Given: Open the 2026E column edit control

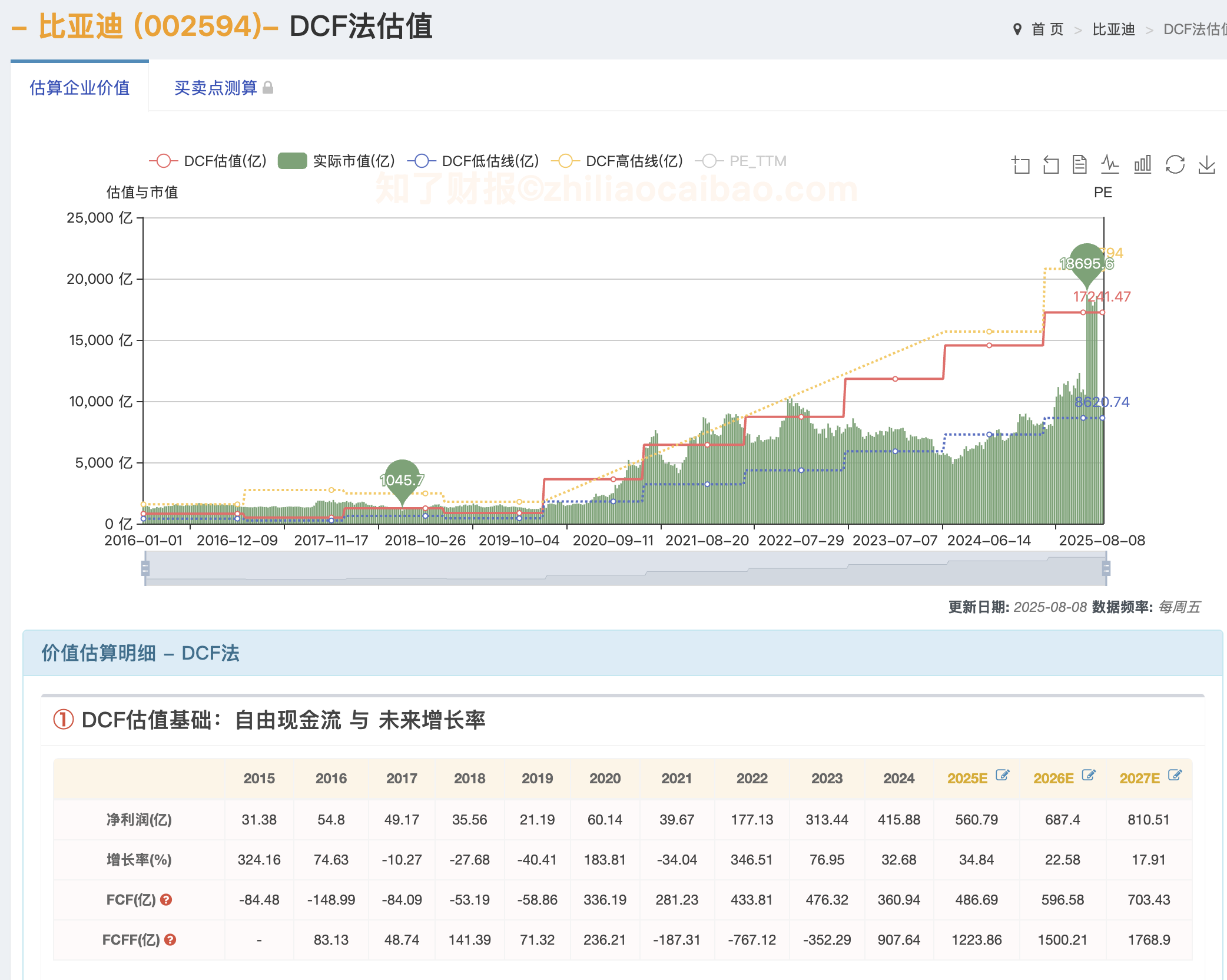Looking at the screenshot, I should 1088,774.
